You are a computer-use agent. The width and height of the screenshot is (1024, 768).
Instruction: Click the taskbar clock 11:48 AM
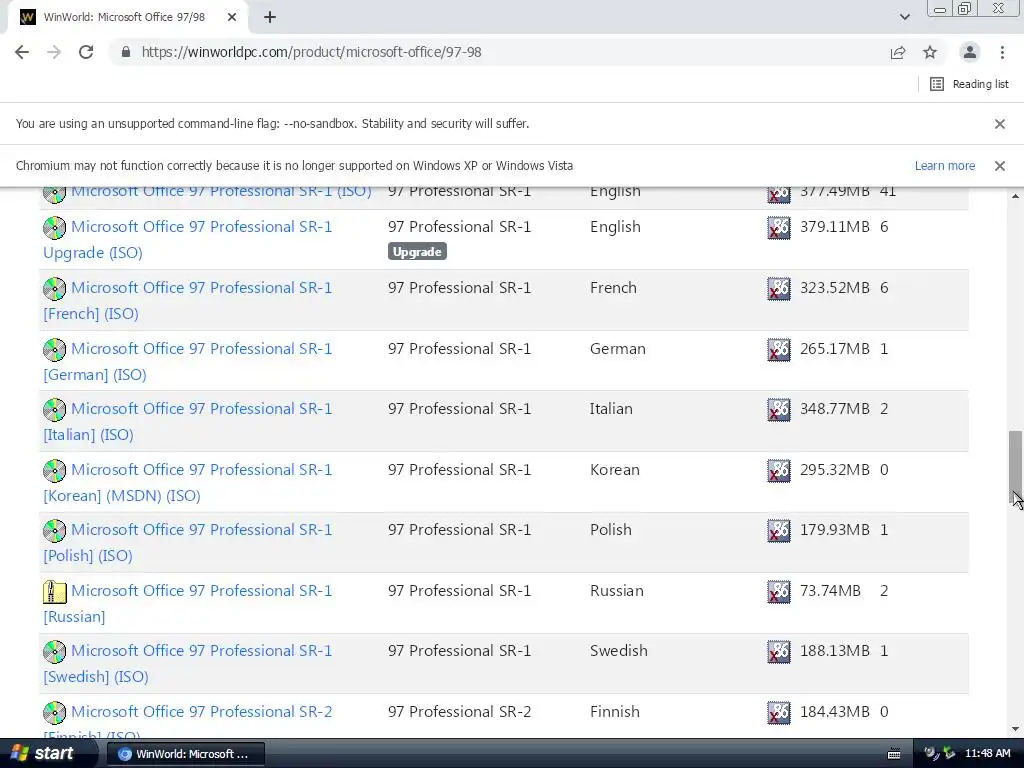pos(987,753)
